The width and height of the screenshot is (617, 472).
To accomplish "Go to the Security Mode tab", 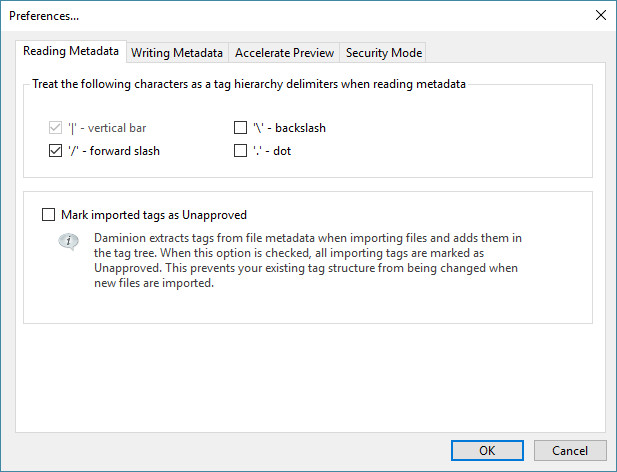I will pyautogui.click(x=384, y=53).
